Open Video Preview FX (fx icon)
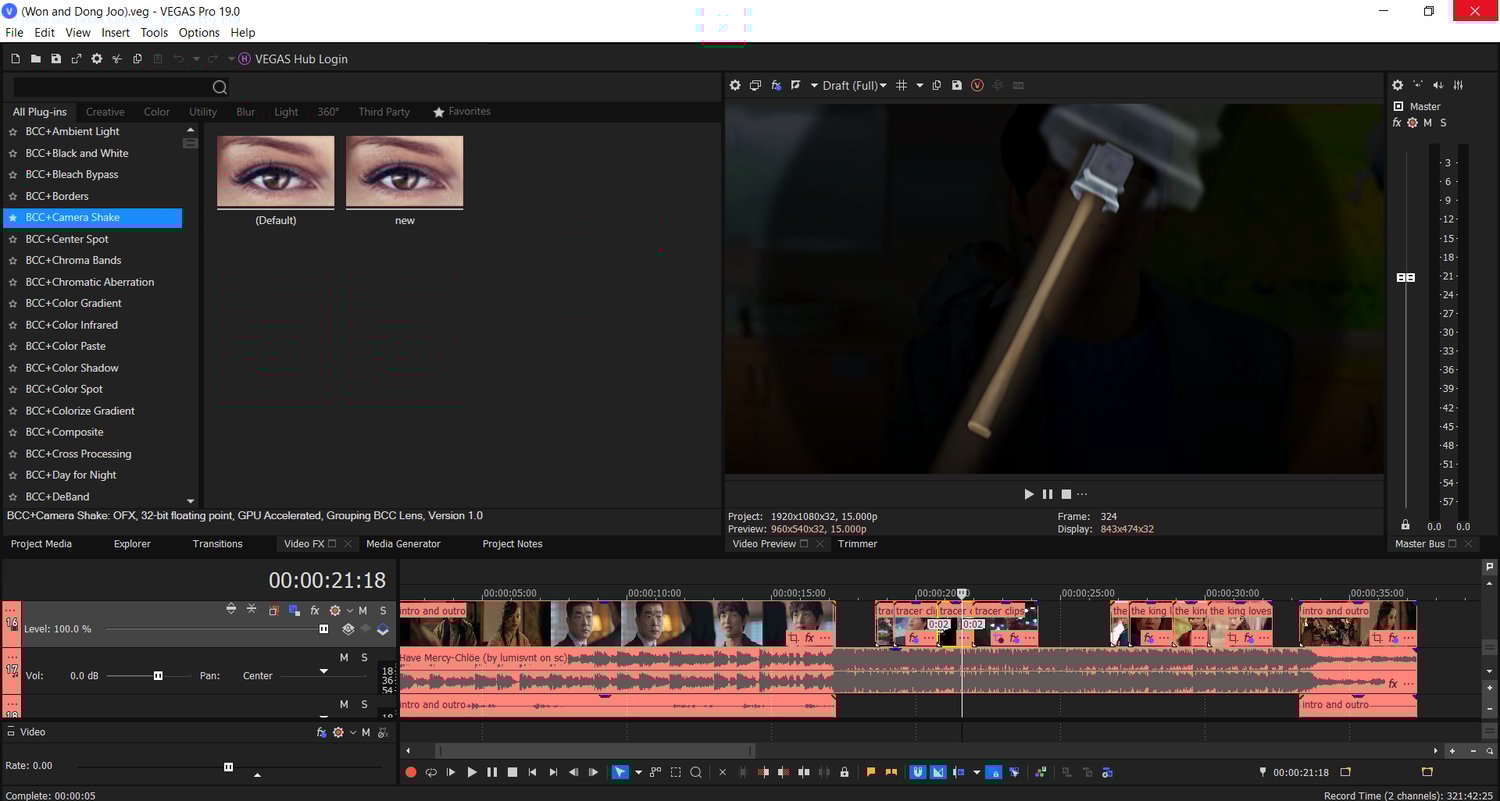 (x=776, y=86)
